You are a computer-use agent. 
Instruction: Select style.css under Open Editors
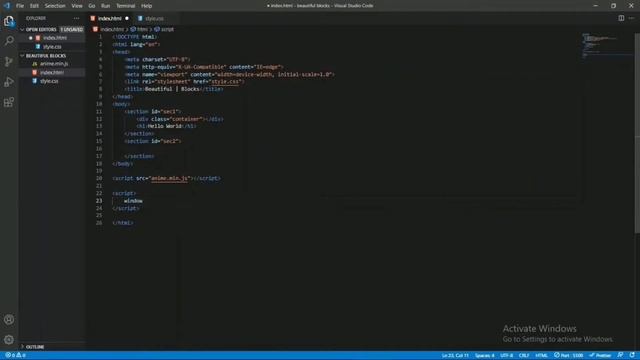click(52, 47)
